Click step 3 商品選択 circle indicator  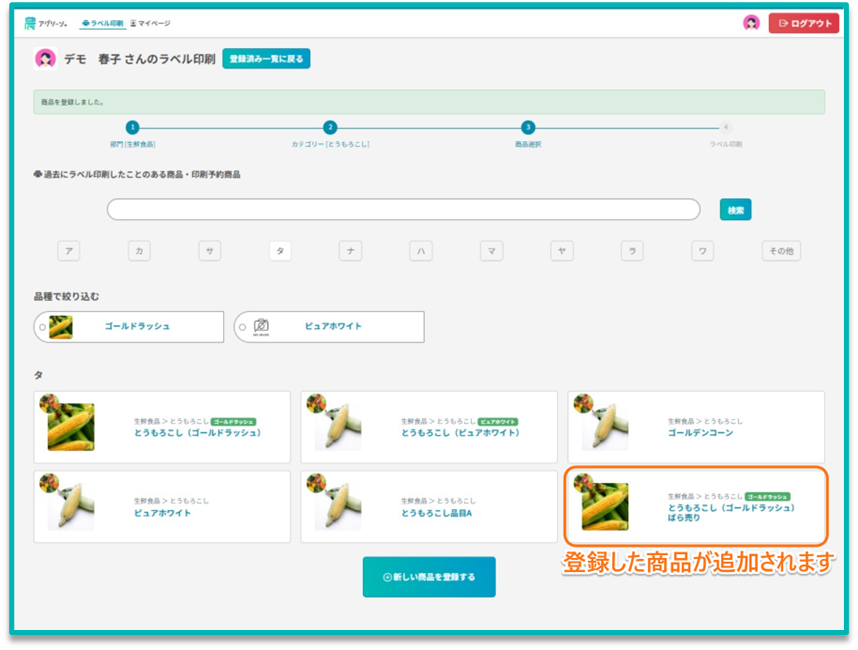(x=528, y=127)
